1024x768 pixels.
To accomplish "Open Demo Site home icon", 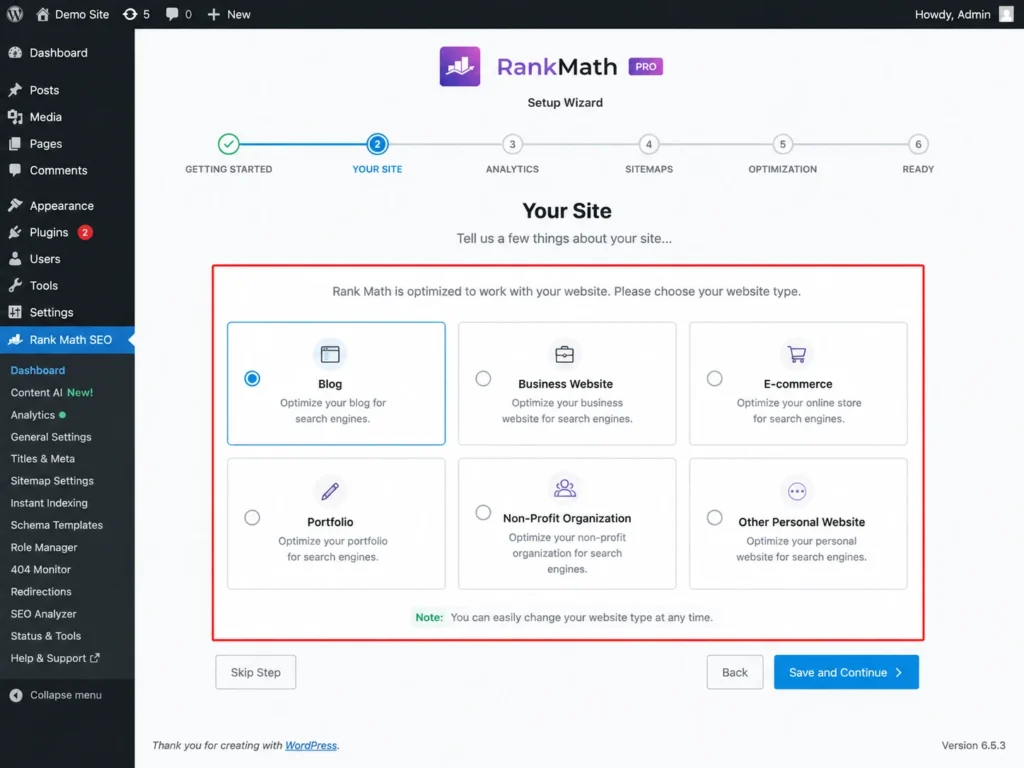I will (x=42, y=14).
